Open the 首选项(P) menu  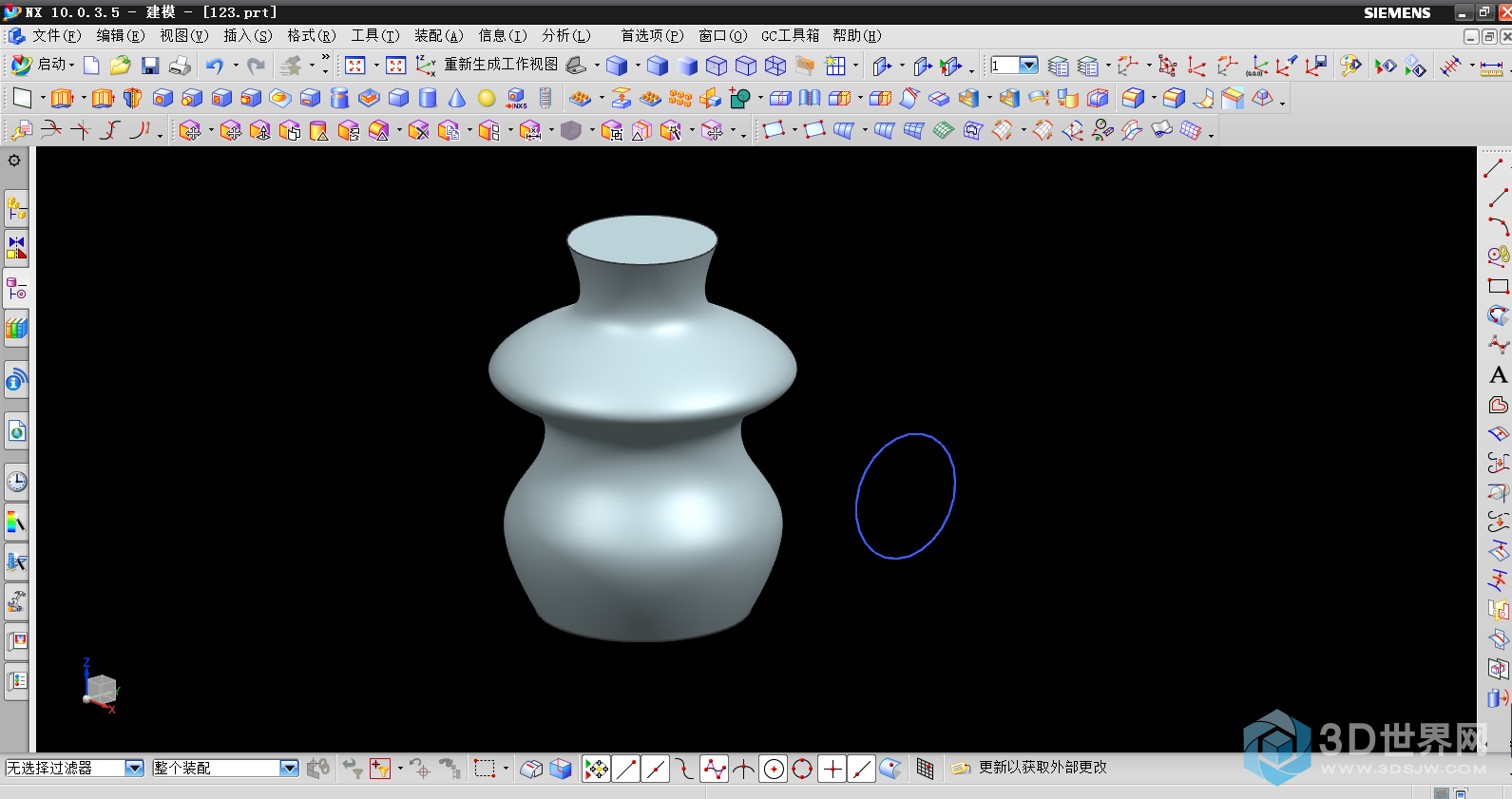[x=652, y=35]
